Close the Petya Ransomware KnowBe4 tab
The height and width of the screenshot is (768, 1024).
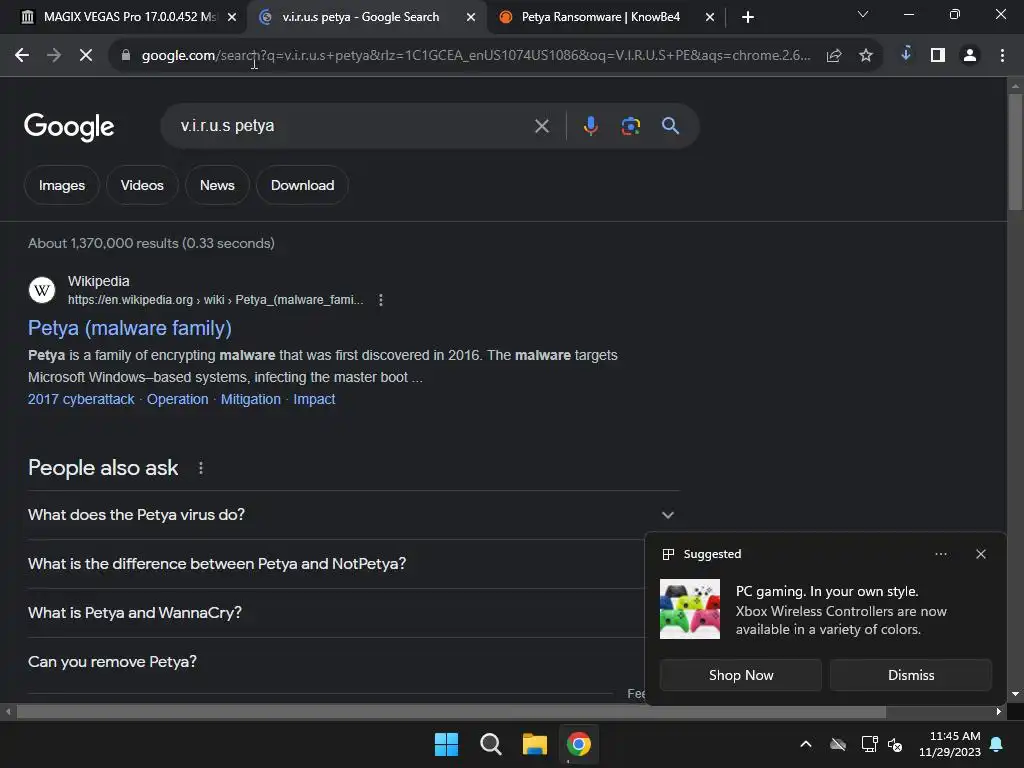710,17
